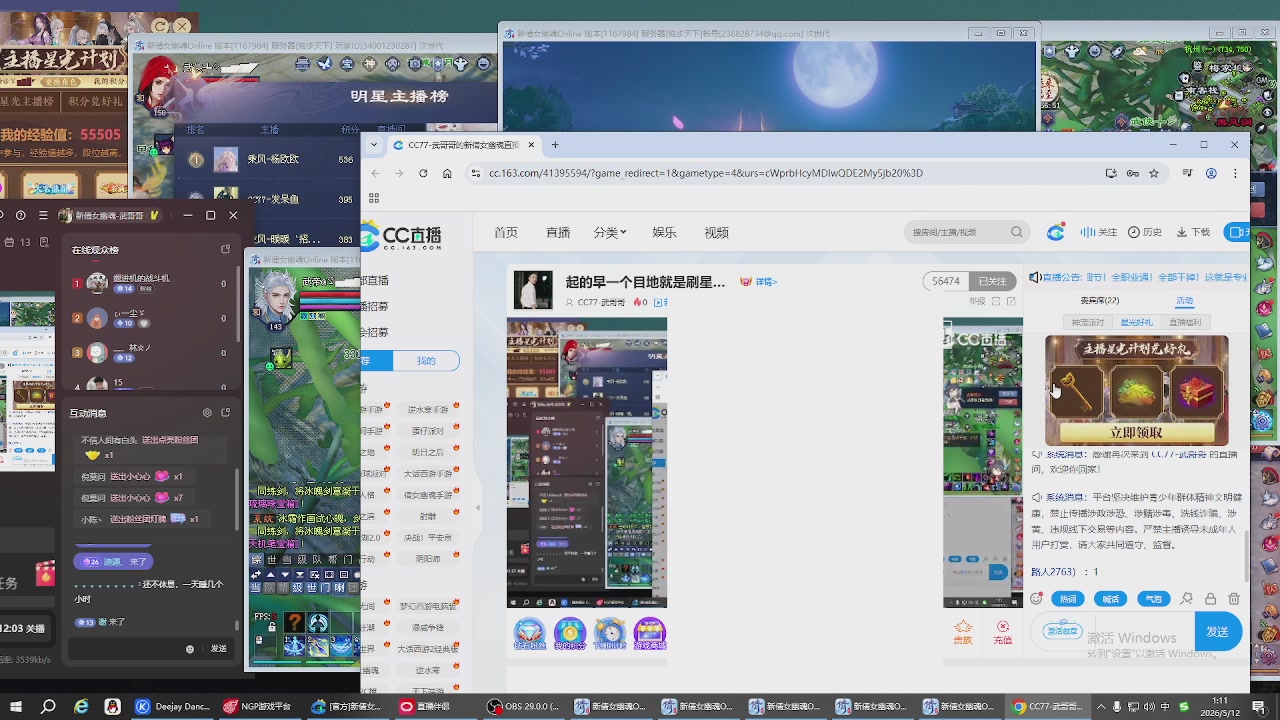Image resolution: width=1280 pixels, height=720 pixels.
Task: Select the 直播福利 sub-tab
Action: pos(1185,322)
